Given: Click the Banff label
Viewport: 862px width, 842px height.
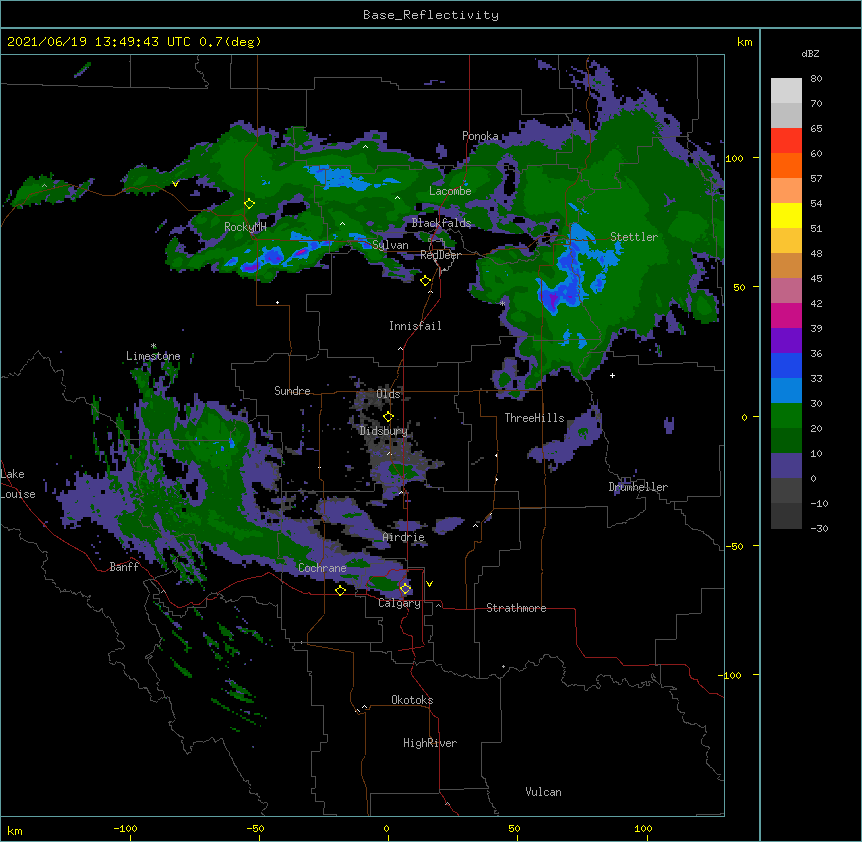Looking at the screenshot, I should pos(124,567).
